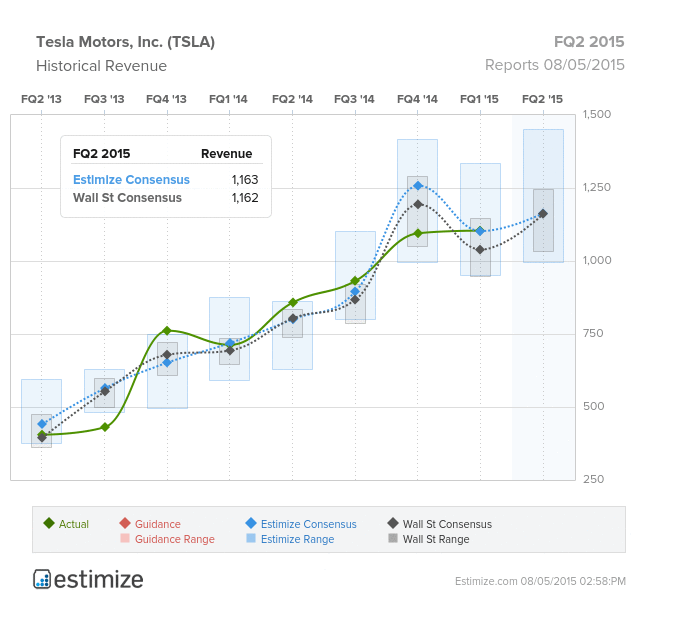Viewport: 675px width, 620px height.
Task: Click the dark Wall St Consensus diamond legend icon
Action: pyautogui.click(x=393, y=524)
